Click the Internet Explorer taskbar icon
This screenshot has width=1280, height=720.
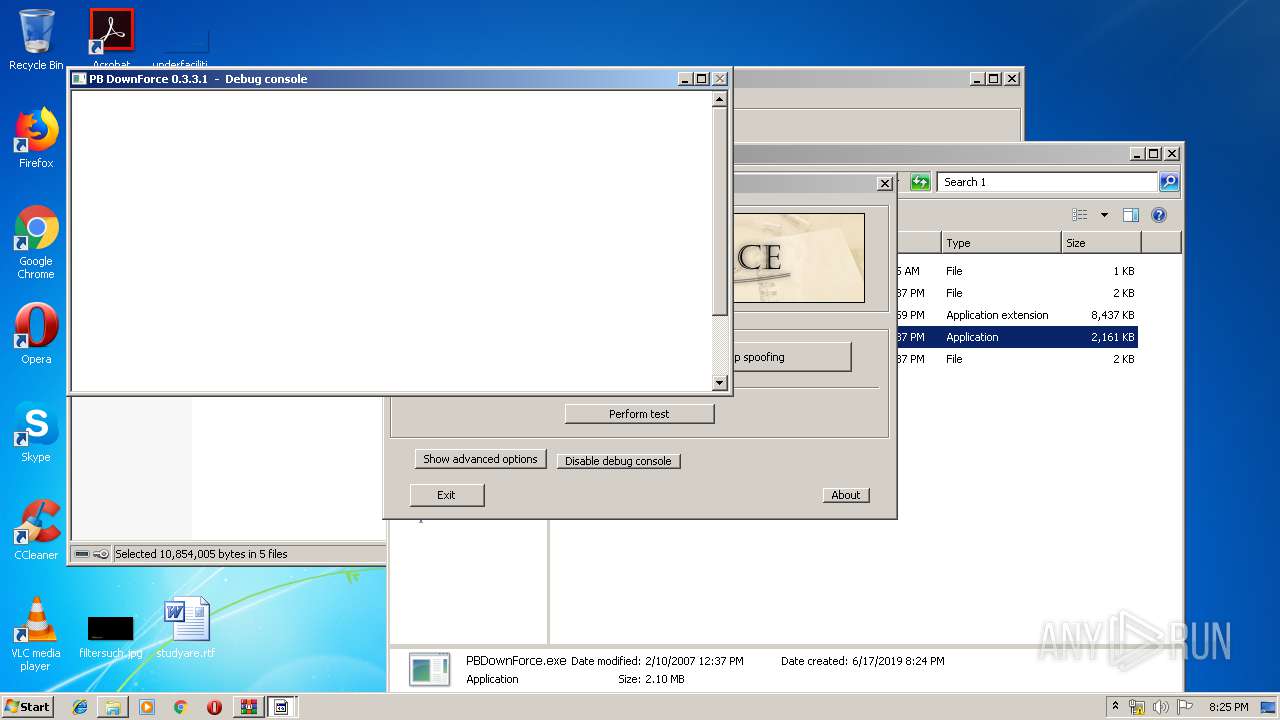80,707
